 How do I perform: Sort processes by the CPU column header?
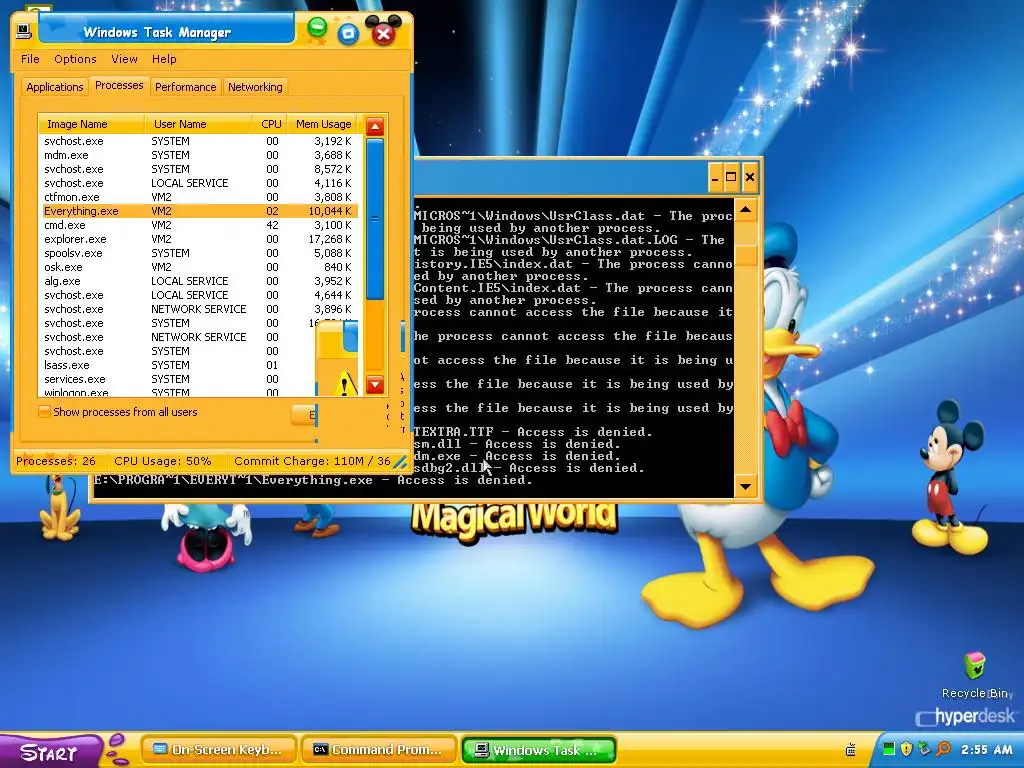point(270,124)
